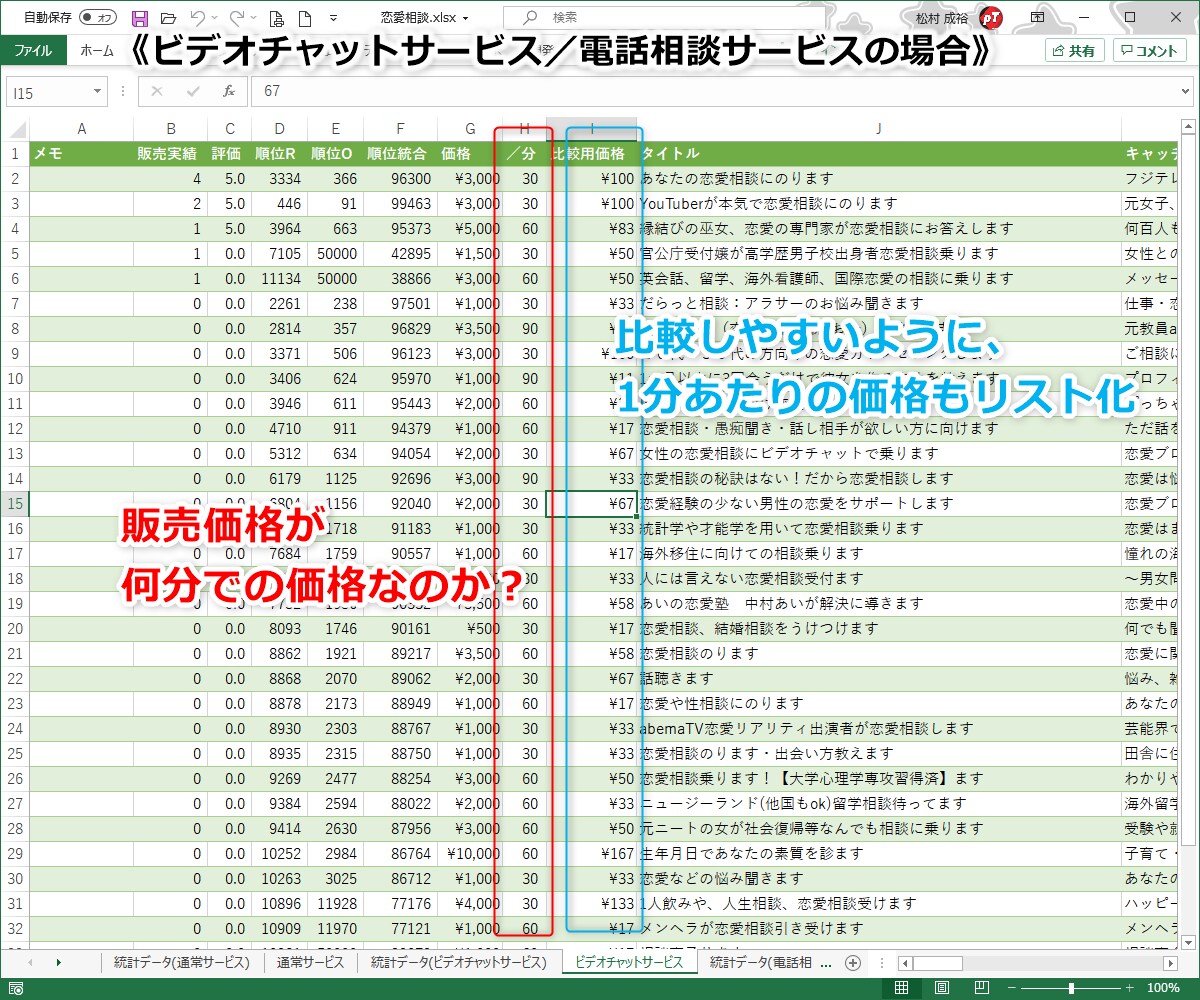Screen dimensions: 1200x1000
Task: Select column G header
Action: (471, 128)
